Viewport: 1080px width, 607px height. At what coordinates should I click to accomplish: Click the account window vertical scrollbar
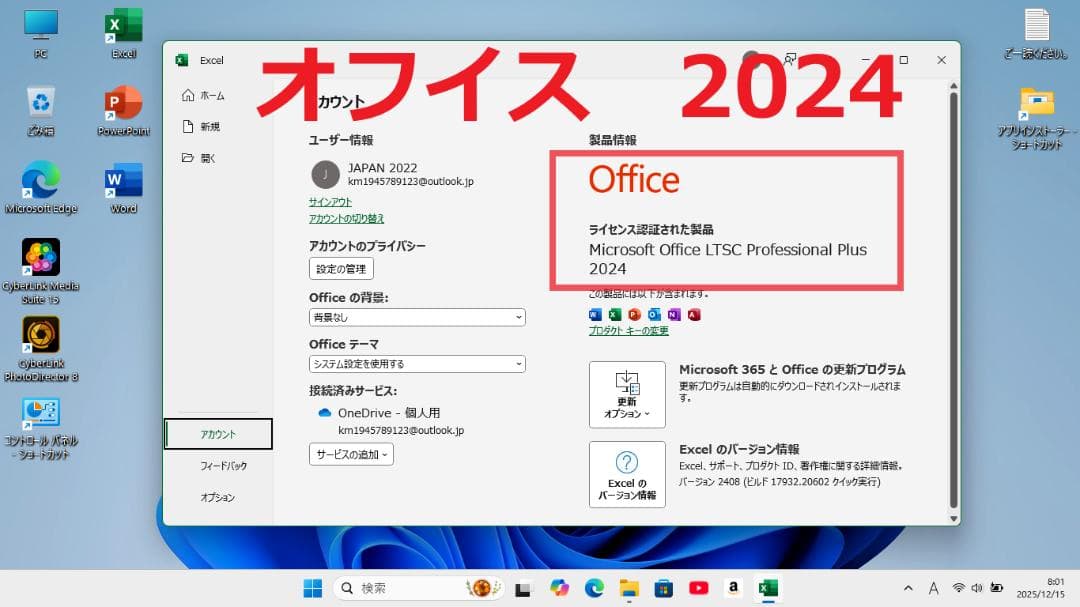click(x=954, y=300)
